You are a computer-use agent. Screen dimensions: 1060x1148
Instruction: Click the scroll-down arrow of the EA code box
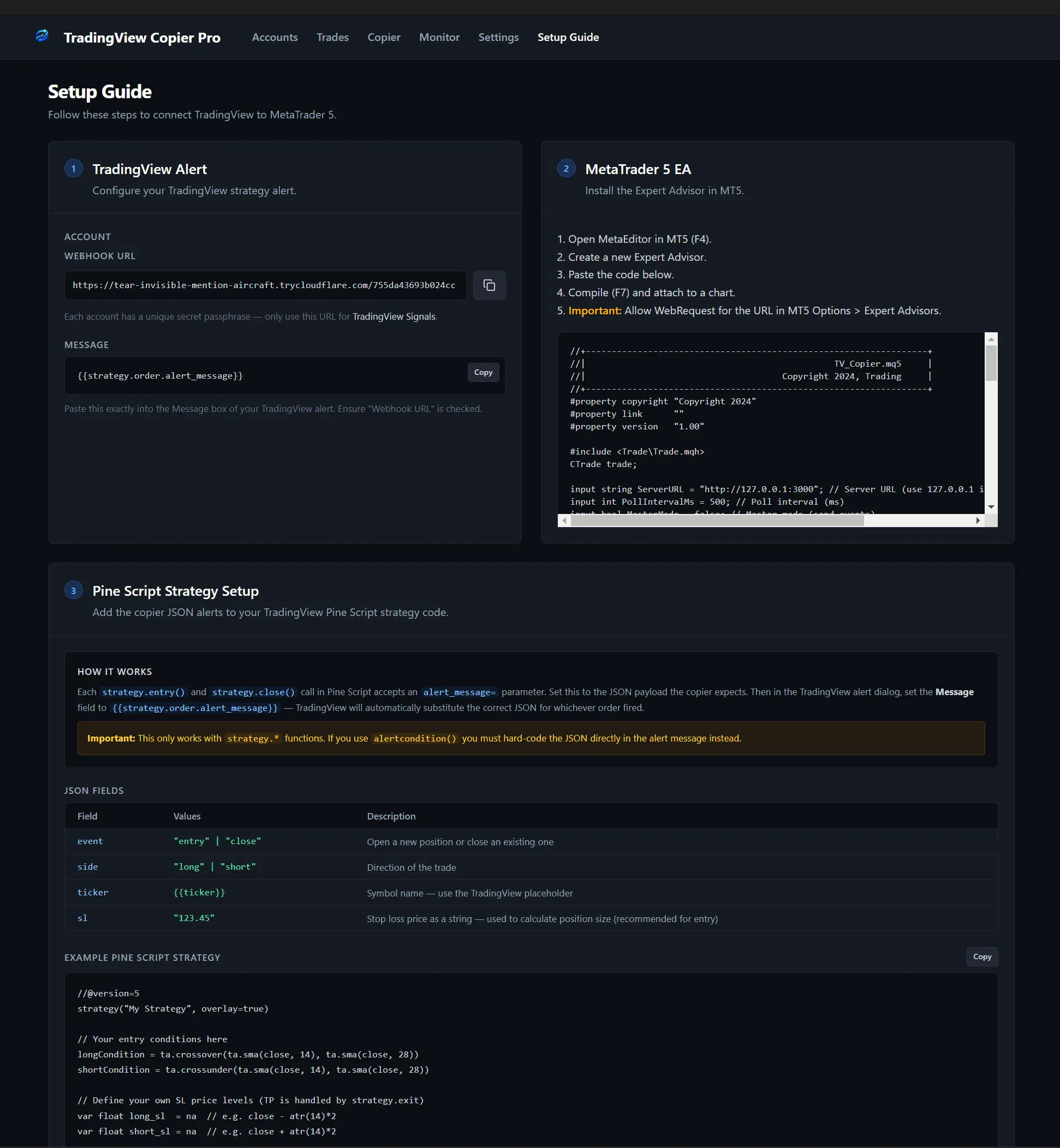pyautogui.click(x=991, y=507)
